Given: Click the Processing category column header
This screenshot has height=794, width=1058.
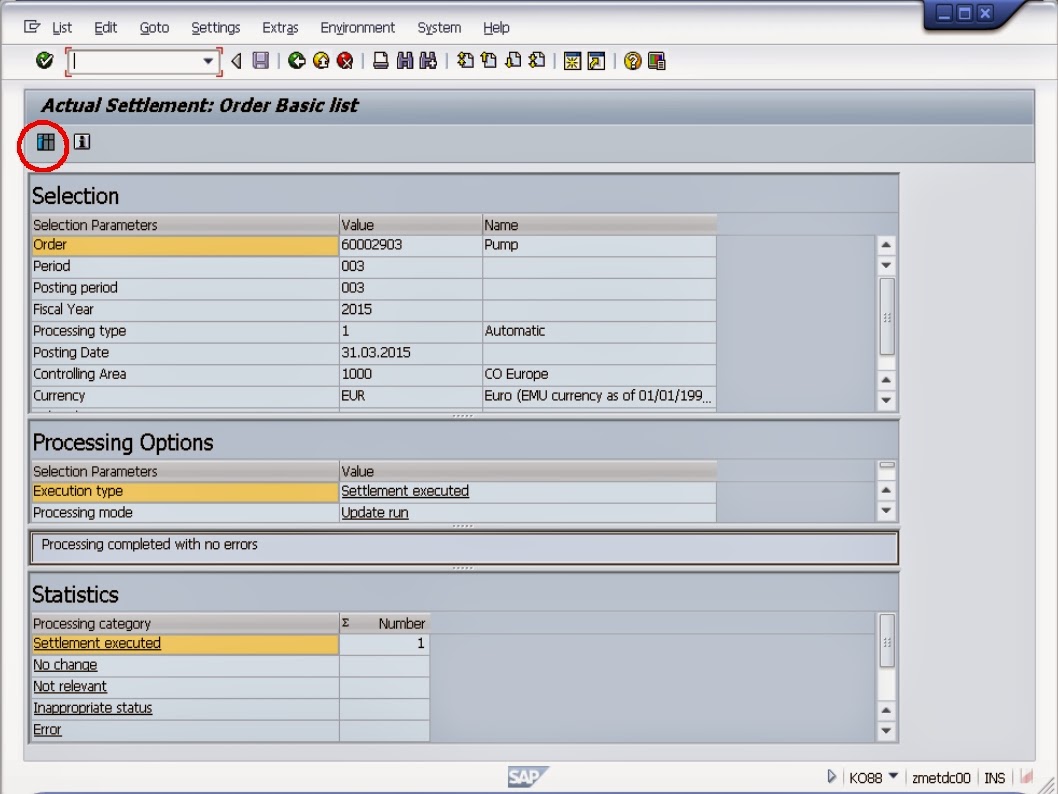Looking at the screenshot, I should [x=185, y=623].
